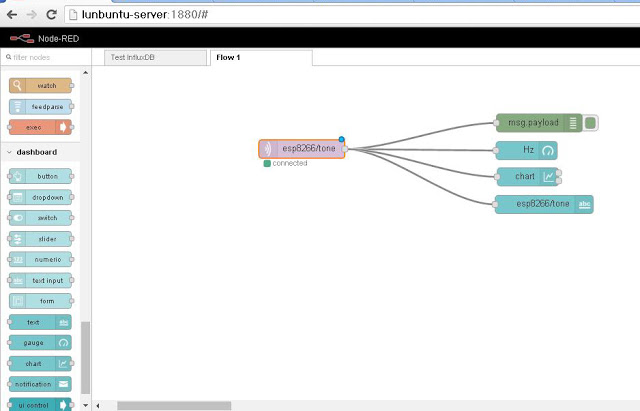Switch to the Test InfluxDB tab

(x=155, y=58)
